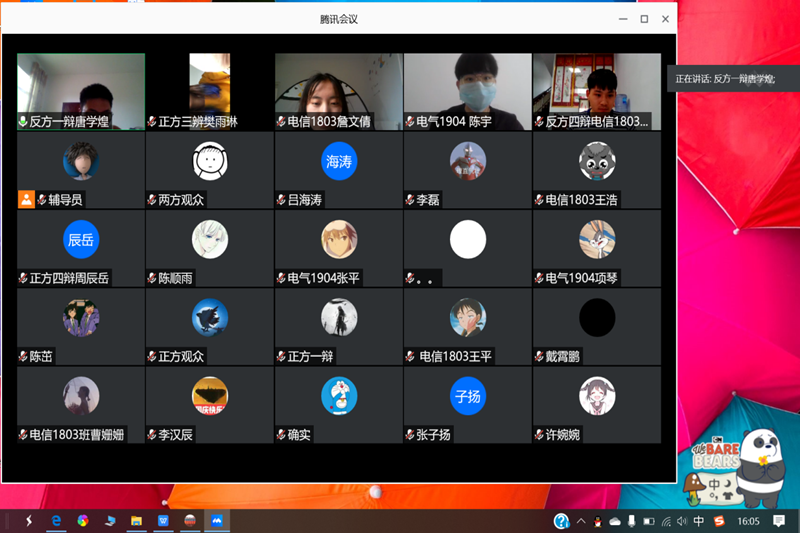This screenshot has width=800, height=533.
Task: Click 李汉辰's avatar picture
Action: pyautogui.click(x=210, y=396)
